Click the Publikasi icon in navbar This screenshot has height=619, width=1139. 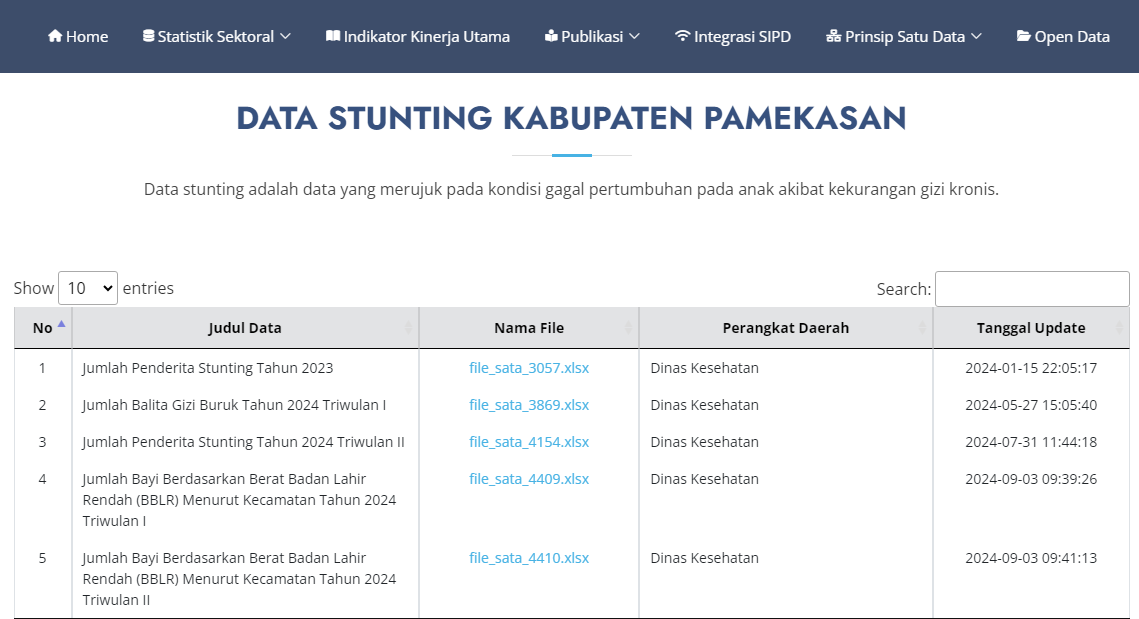[x=551, y=36]
